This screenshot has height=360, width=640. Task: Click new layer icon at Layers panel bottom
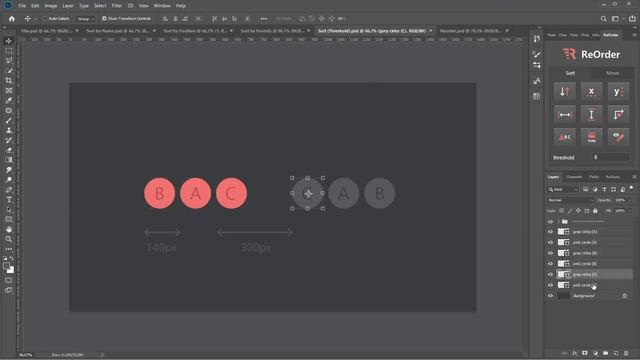tap(616, 353)
